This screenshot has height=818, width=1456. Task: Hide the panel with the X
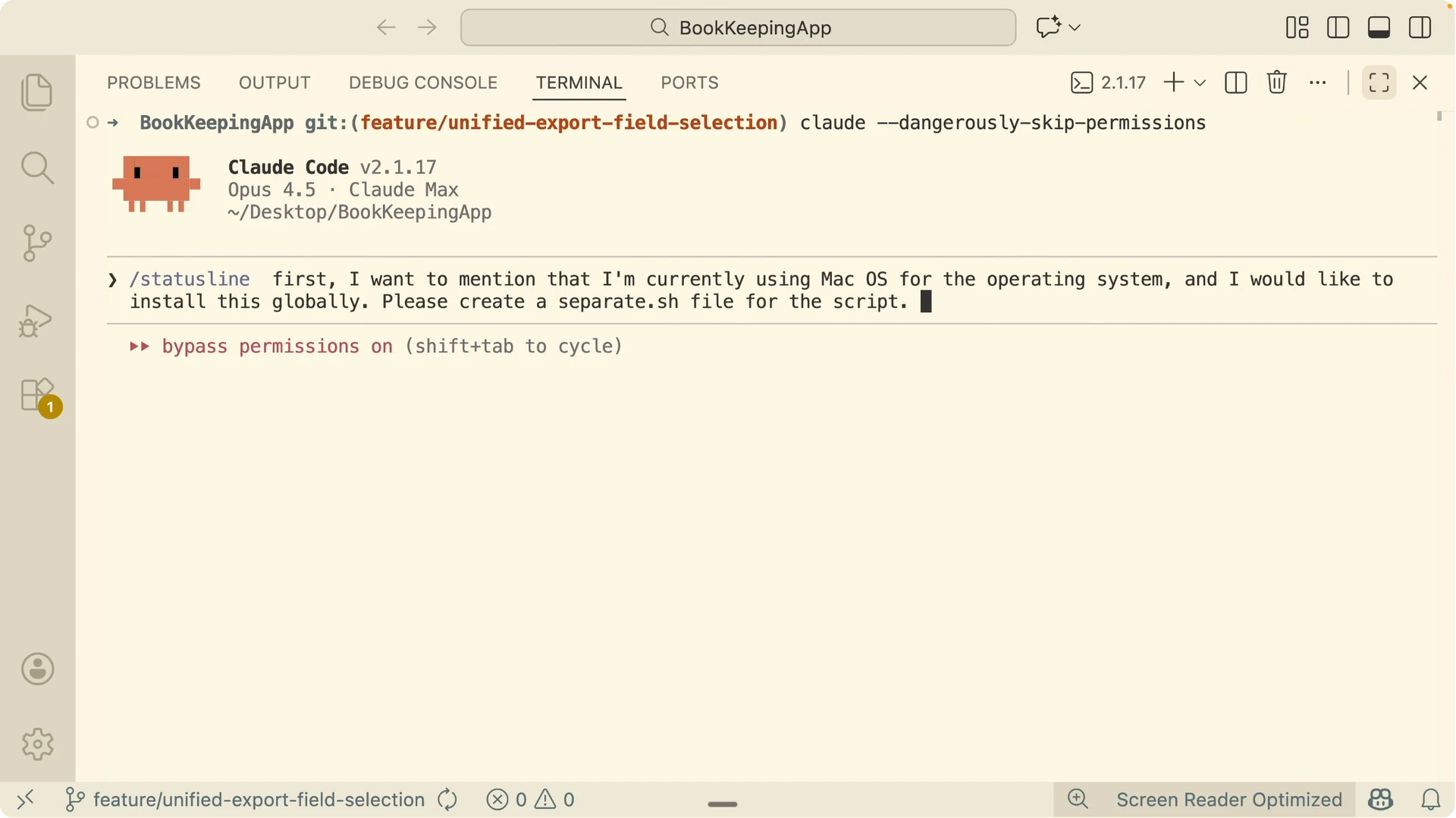point(1420,82)
